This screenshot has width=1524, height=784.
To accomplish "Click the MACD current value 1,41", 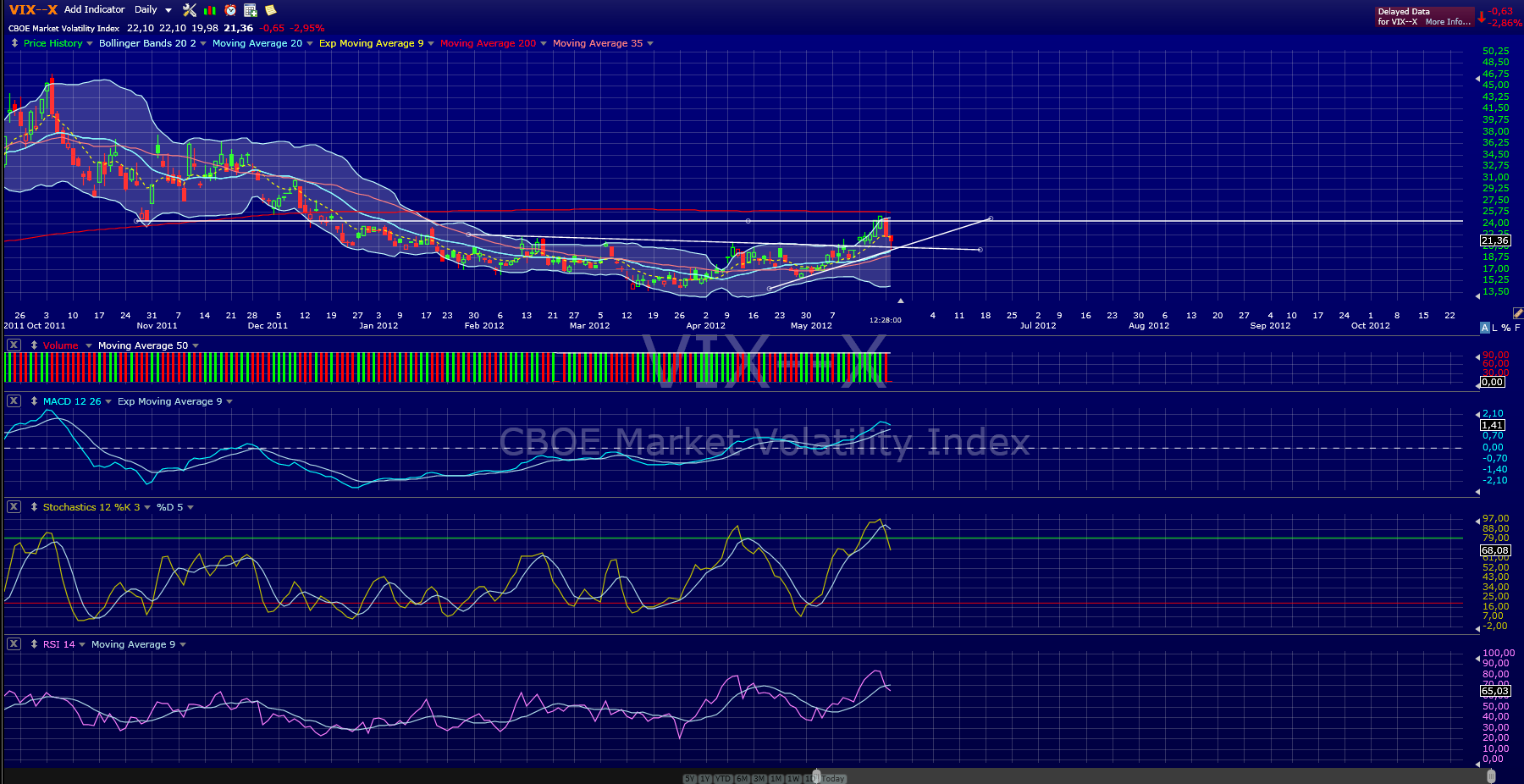I will (1493, 425).
